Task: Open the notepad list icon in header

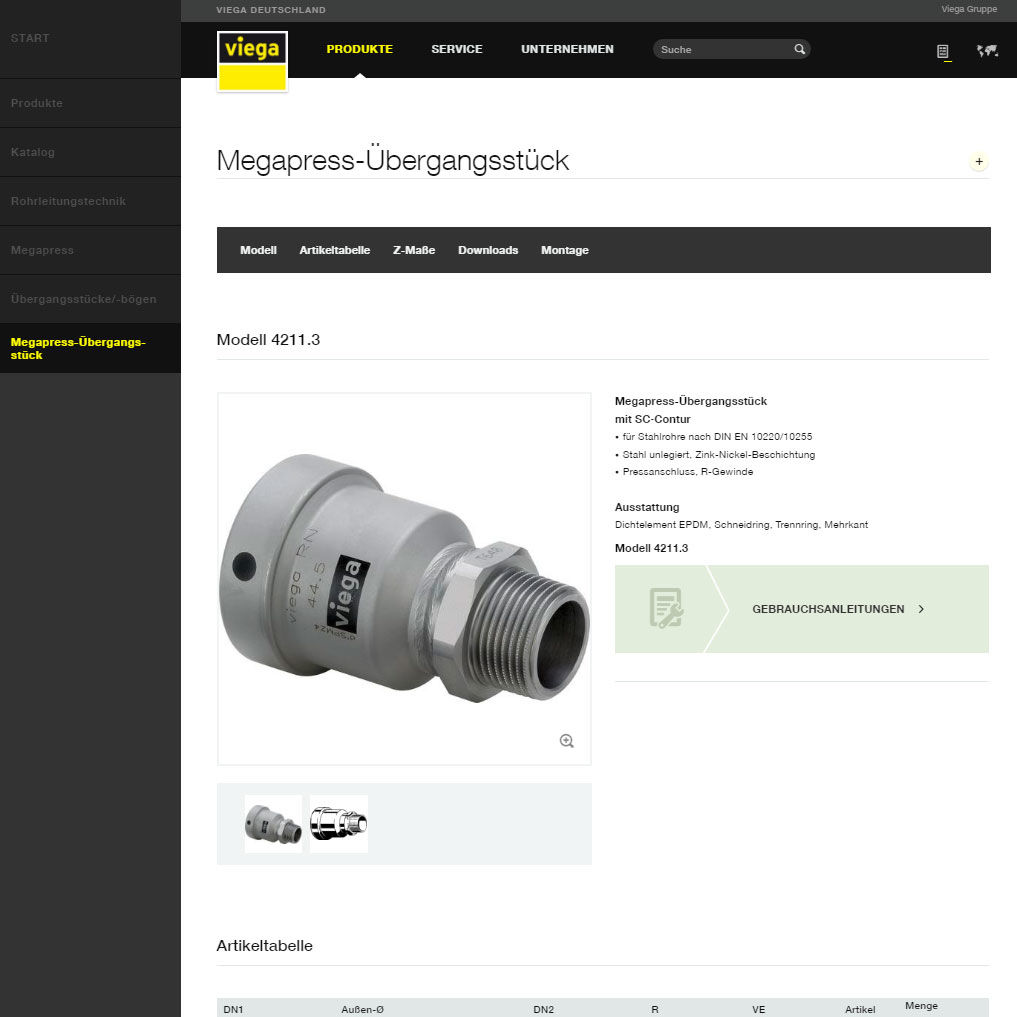Action: pos(943,51)
